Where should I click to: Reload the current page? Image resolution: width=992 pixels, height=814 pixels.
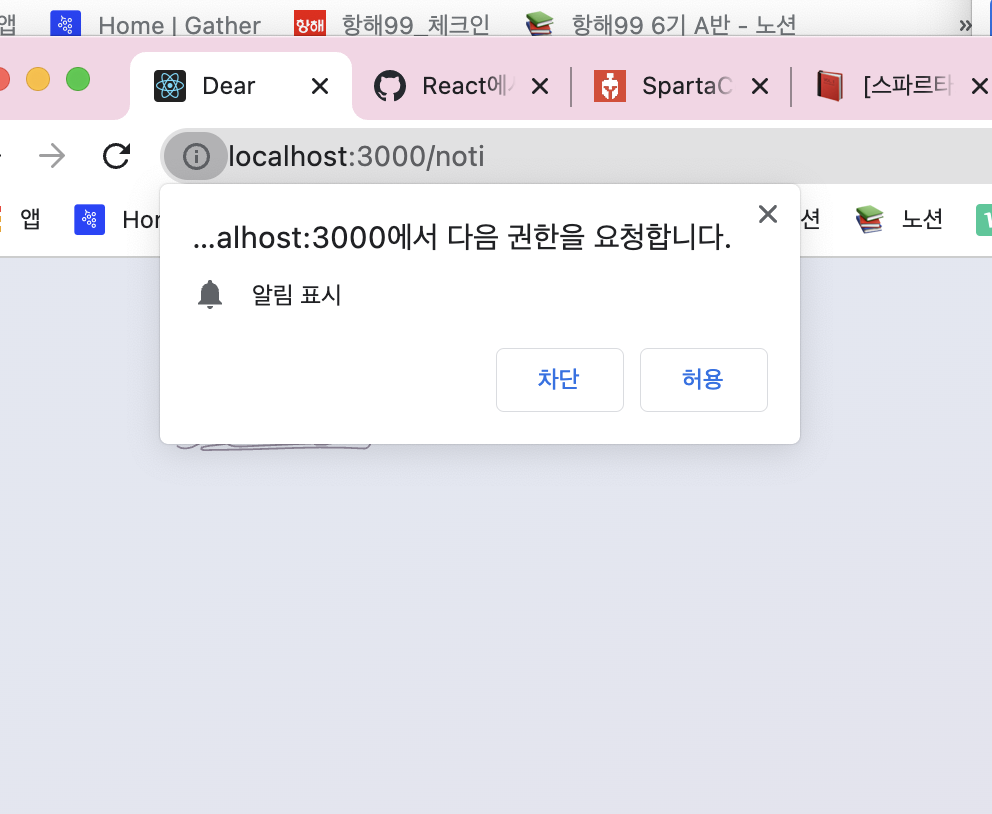click(x=116, y=156)
